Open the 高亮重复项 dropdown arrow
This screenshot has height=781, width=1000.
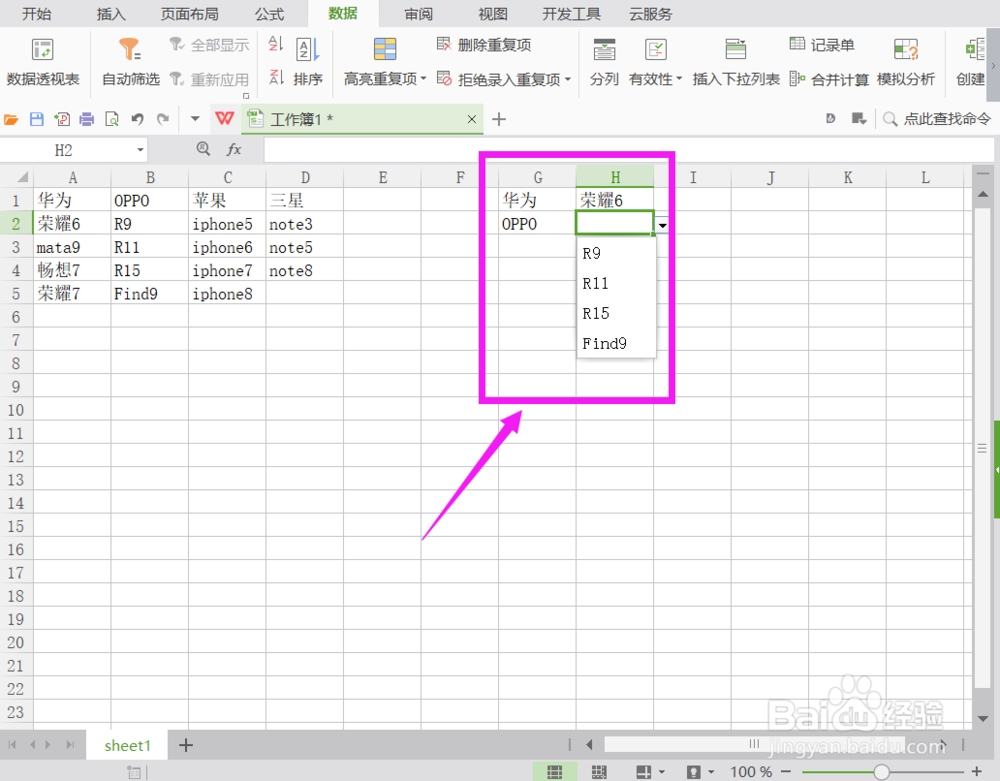(x=423, y=79)
